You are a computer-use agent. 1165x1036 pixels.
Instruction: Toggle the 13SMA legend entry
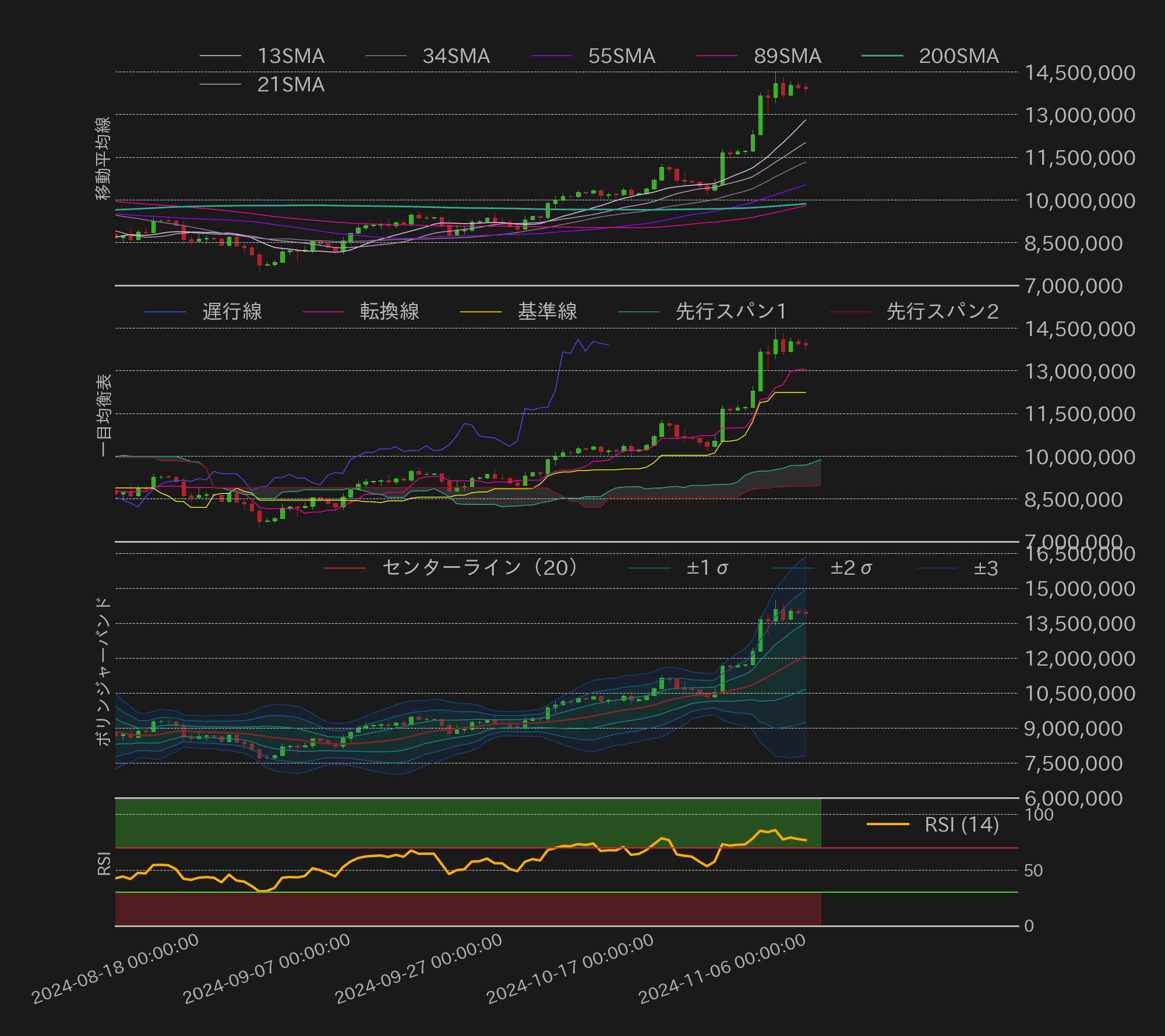pos(290,56)
